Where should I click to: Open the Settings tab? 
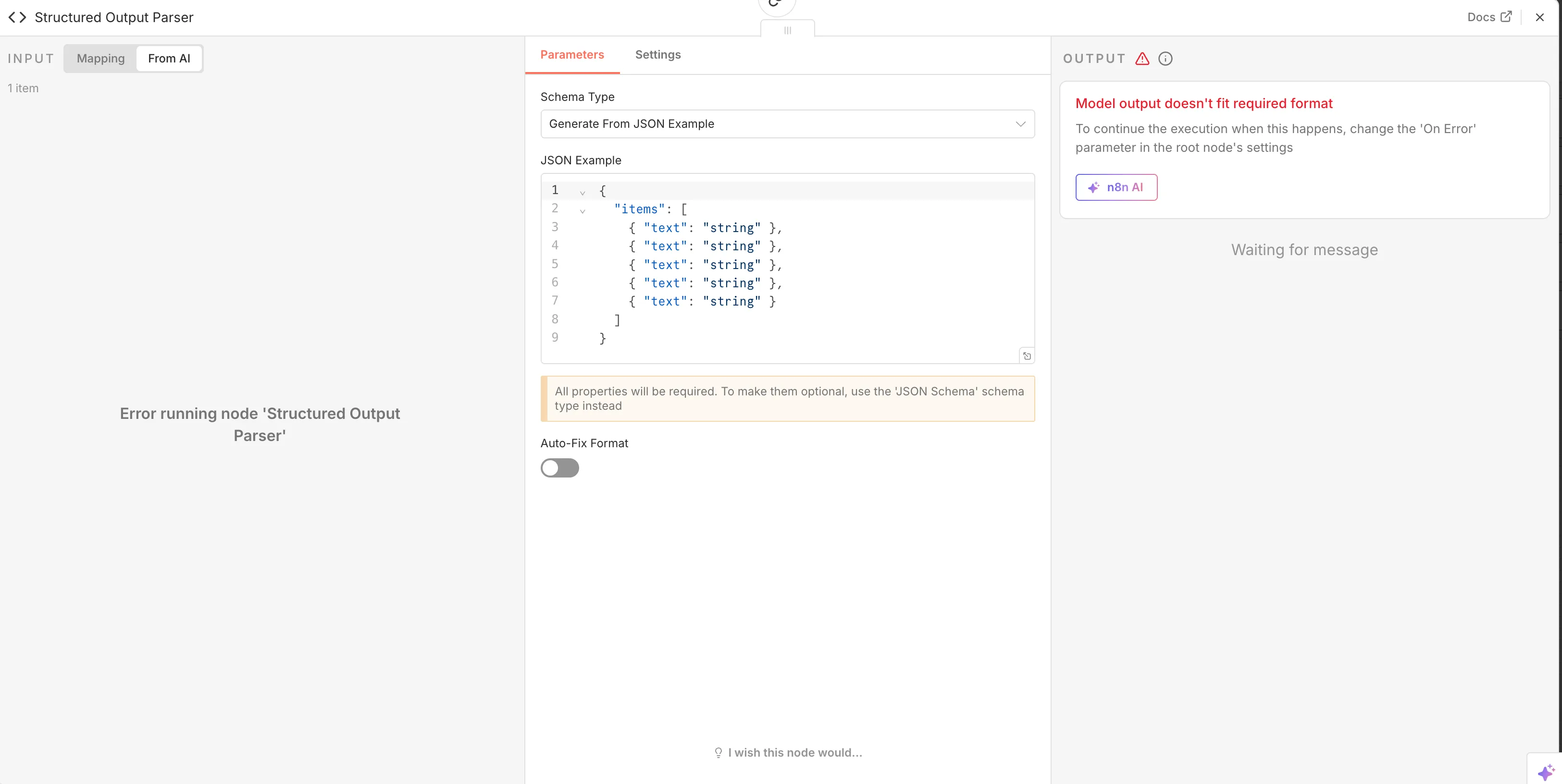[x=658, y=55]
